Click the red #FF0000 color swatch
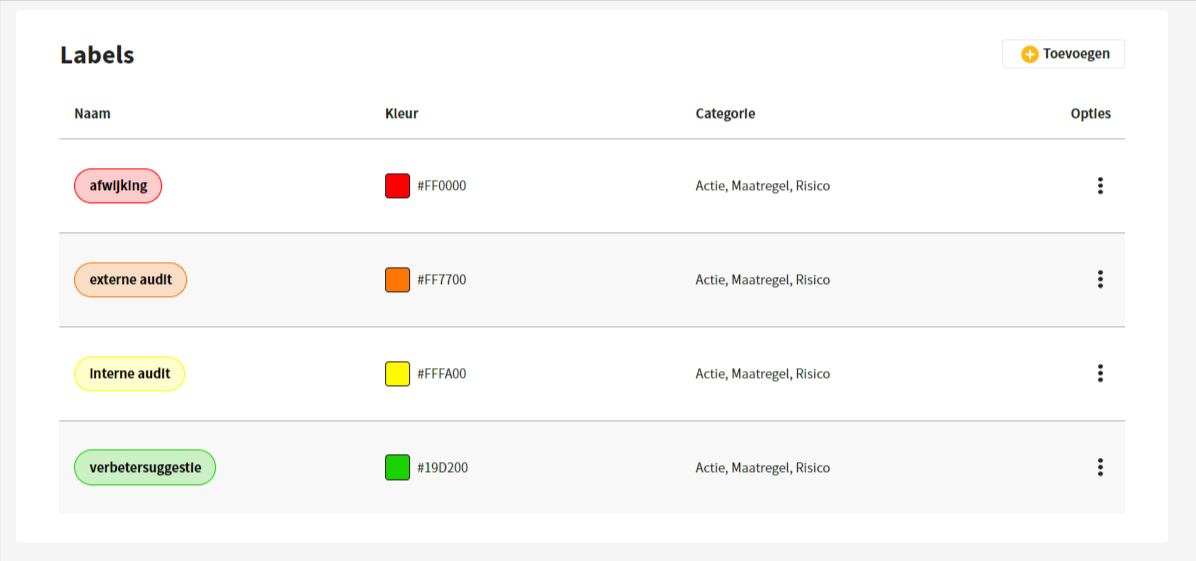Image resolution: width=1196 pixels, height=561 pixels. click(x=397, y=185)
